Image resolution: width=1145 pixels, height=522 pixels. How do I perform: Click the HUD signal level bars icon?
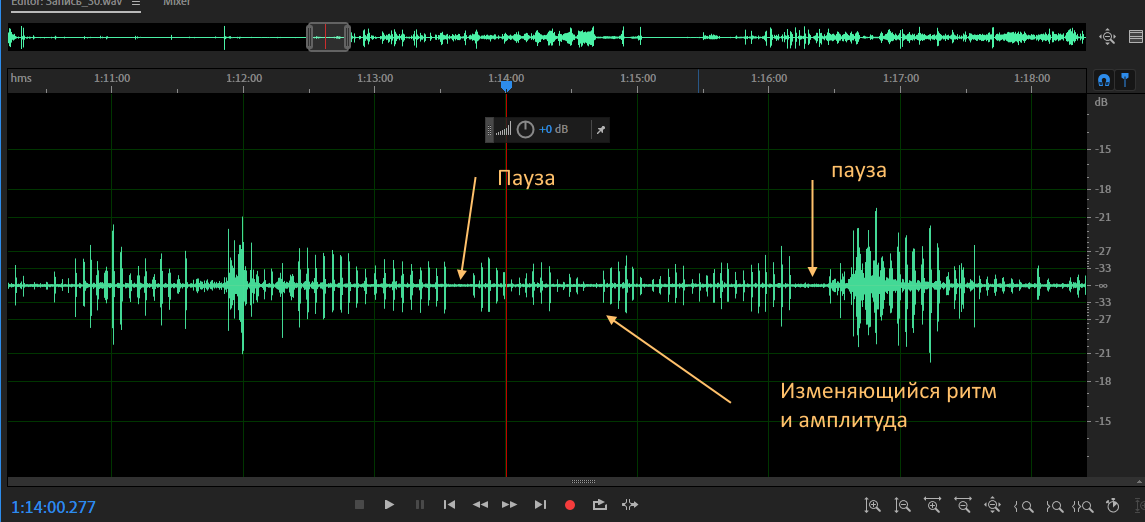tap(504, 130)
